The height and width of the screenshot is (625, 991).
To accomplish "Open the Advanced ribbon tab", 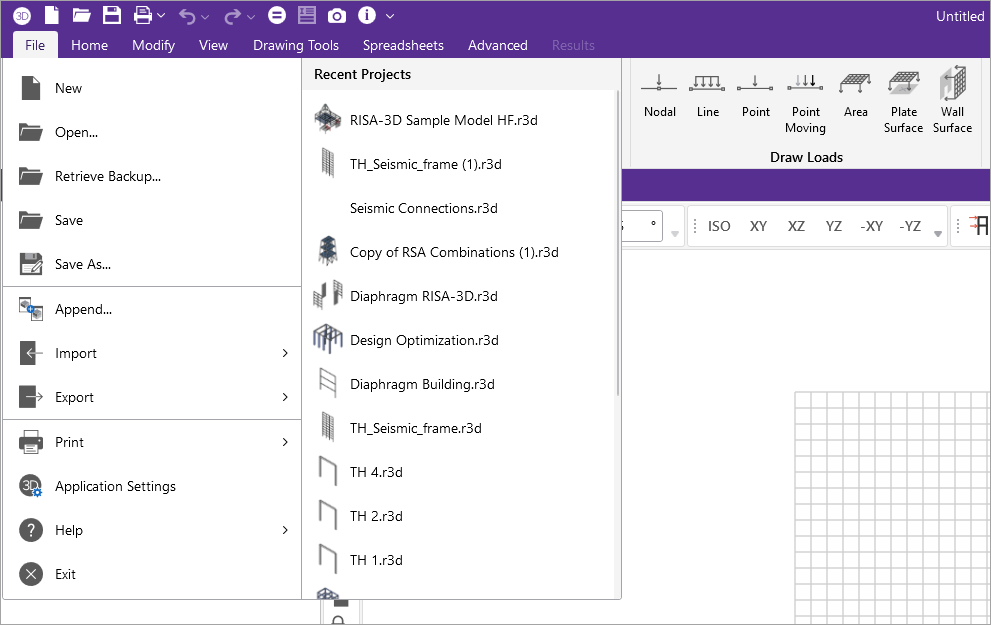I will click(497, 46).
